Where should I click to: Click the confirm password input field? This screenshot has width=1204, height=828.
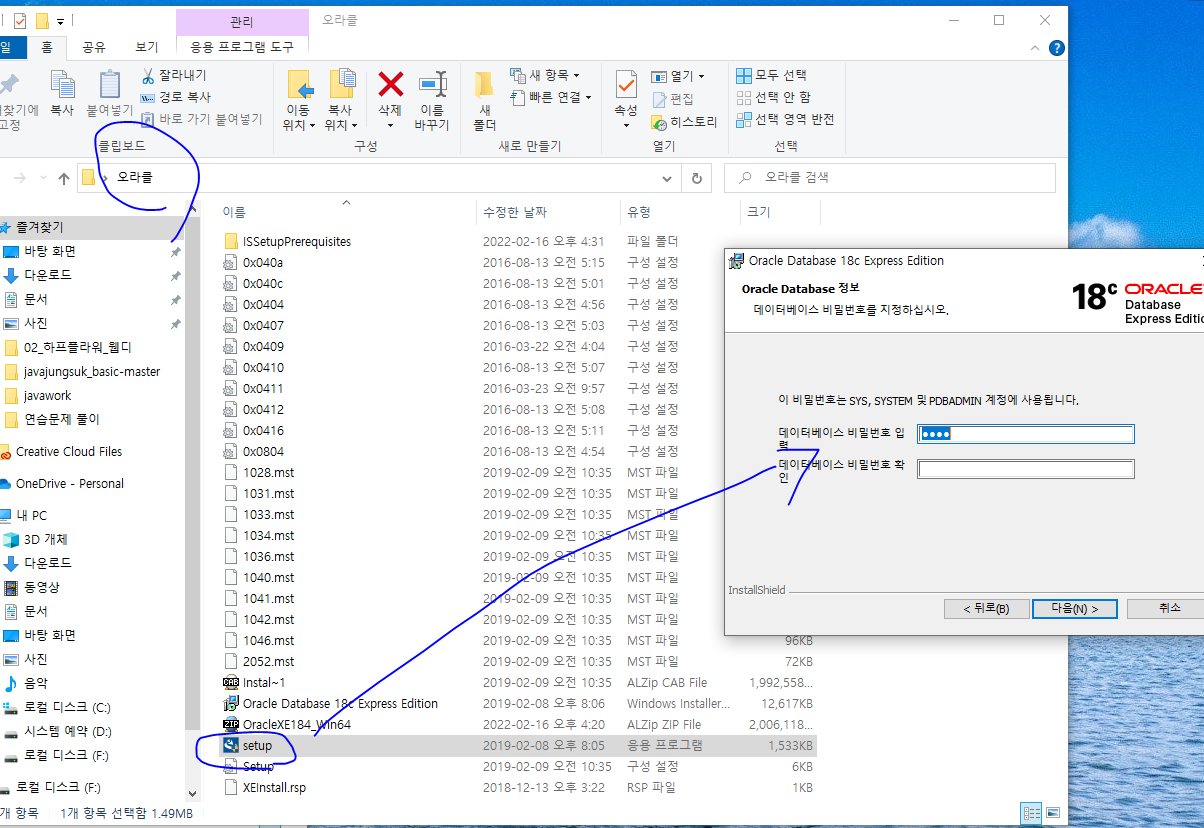[1026, 469]
